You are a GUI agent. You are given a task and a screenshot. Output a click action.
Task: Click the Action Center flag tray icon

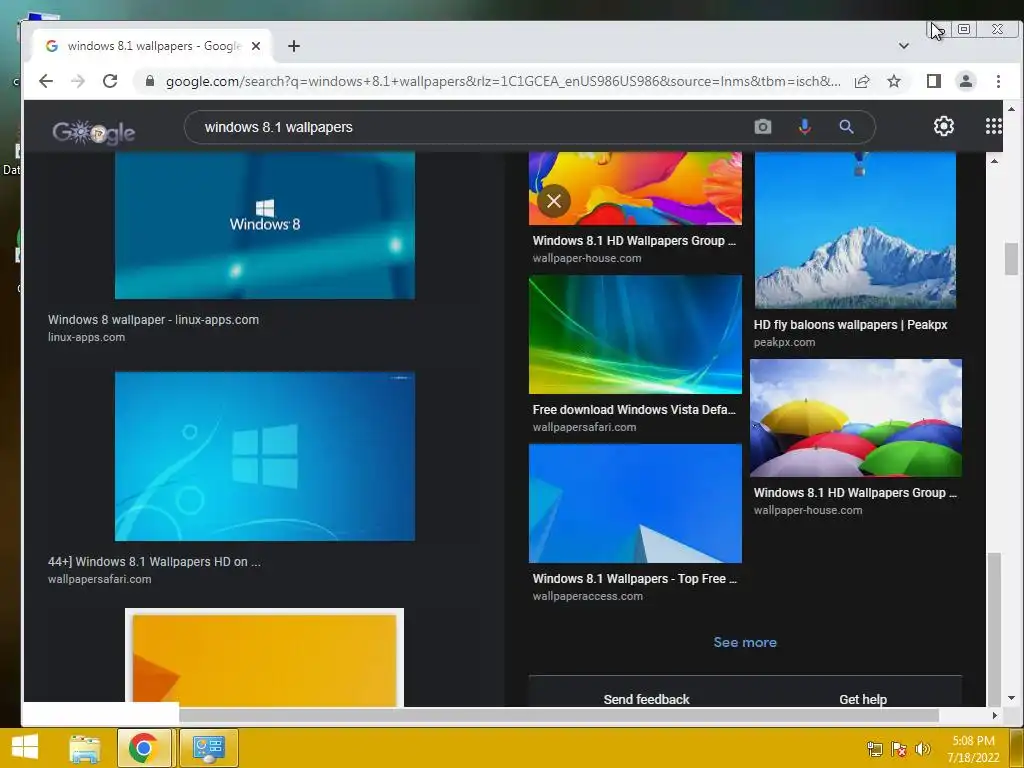tap(899, 749)
